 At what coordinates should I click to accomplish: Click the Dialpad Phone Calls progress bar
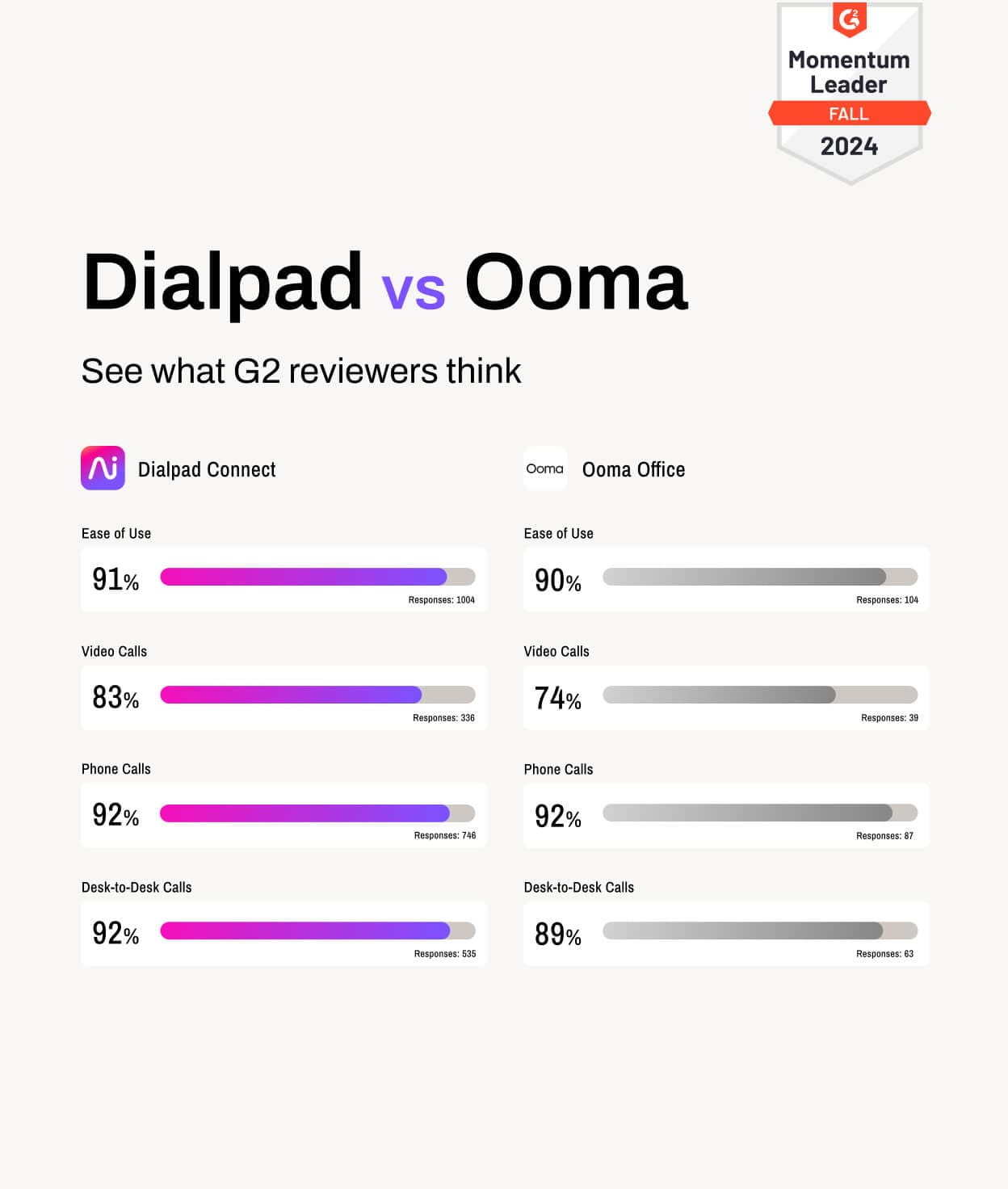[x=317, y=813]
